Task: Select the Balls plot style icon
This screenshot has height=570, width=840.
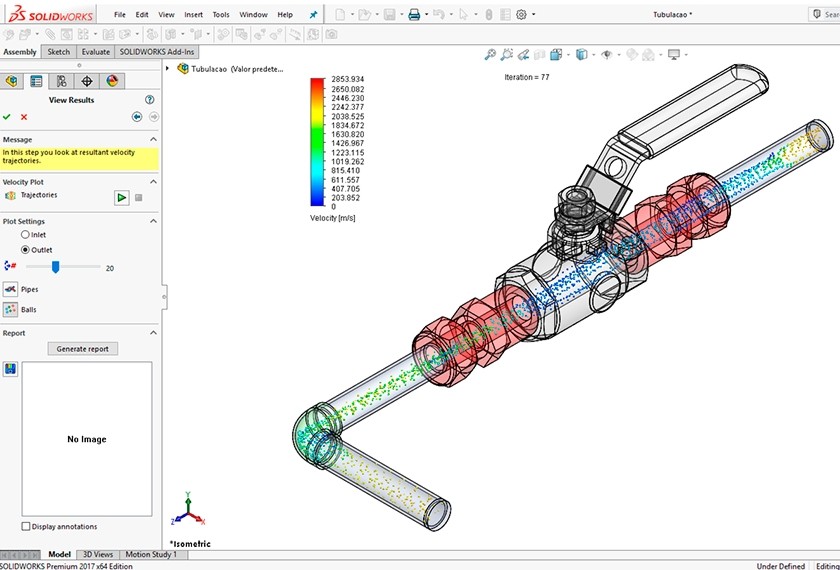Action: pos(10,310)
